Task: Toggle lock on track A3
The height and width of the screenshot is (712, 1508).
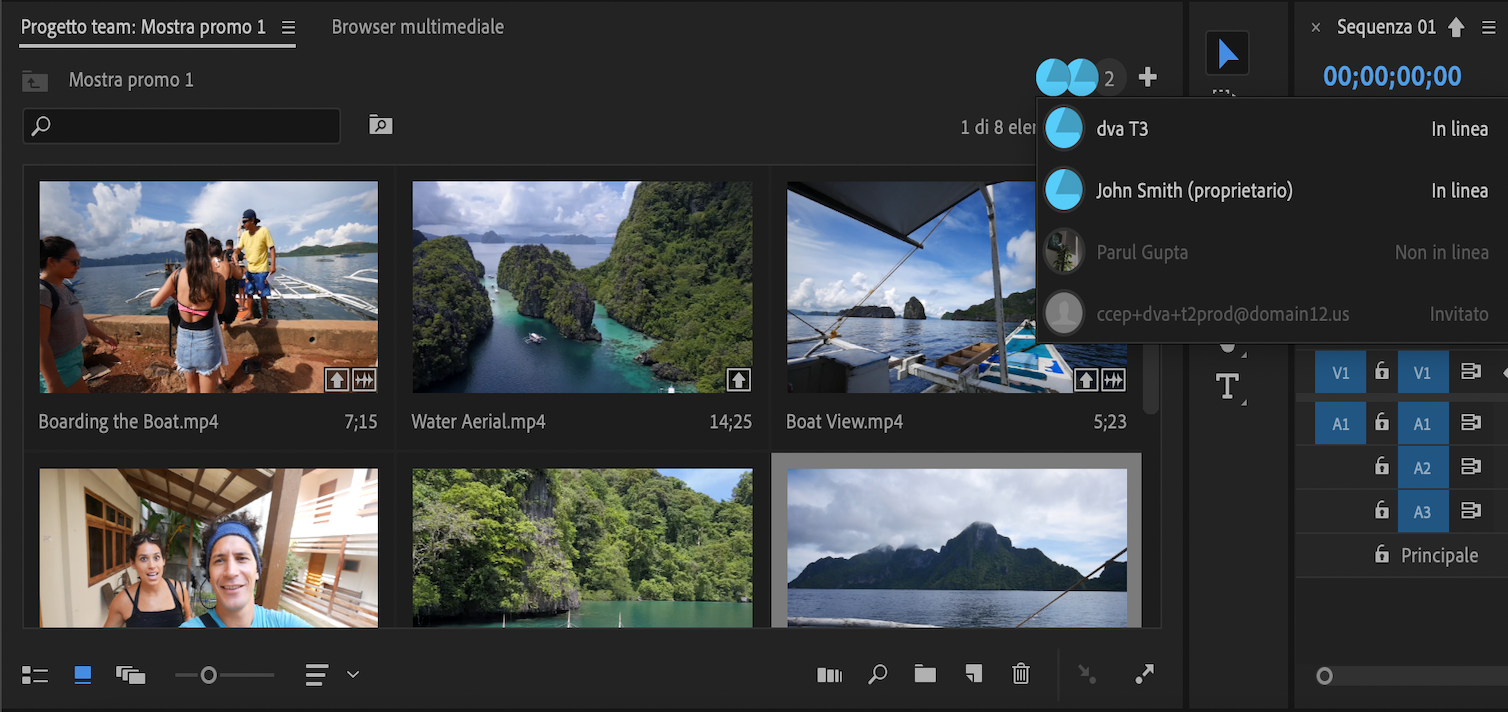Action: pyautogui.click(x=1382, y=510)
